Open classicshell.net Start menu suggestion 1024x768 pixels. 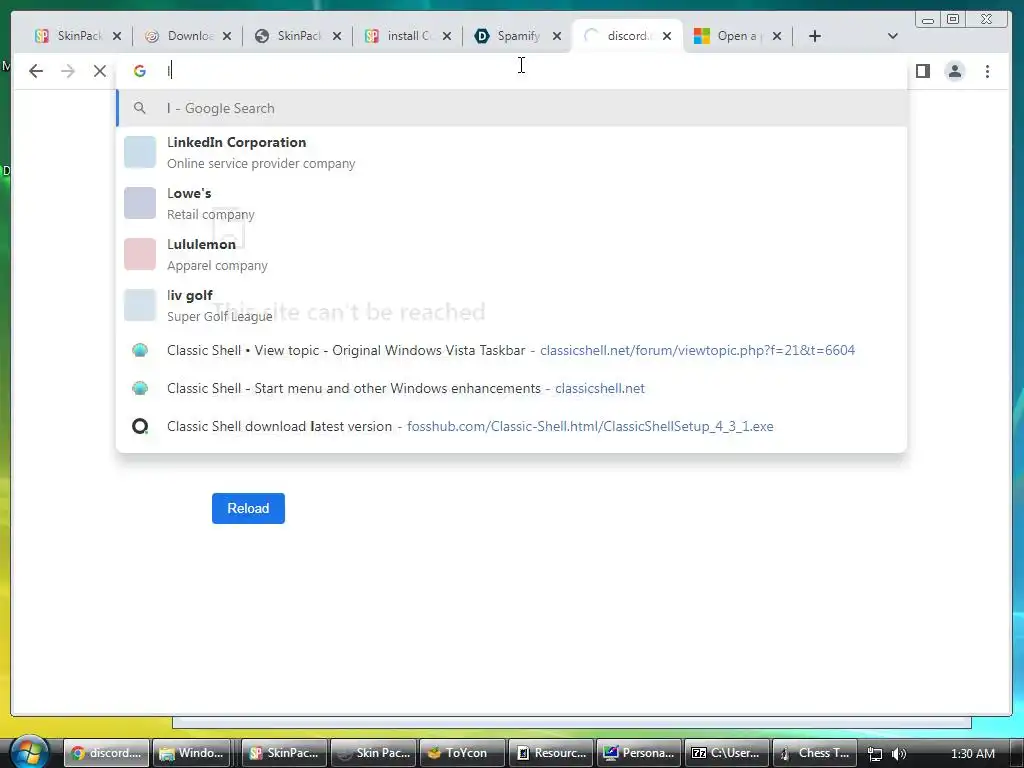[511, 388]
